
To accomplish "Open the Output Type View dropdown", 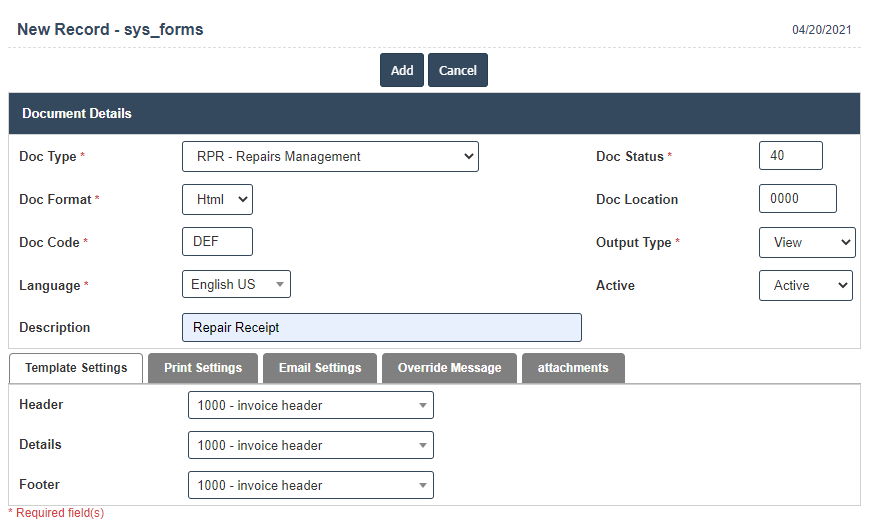I will (806, 243).
